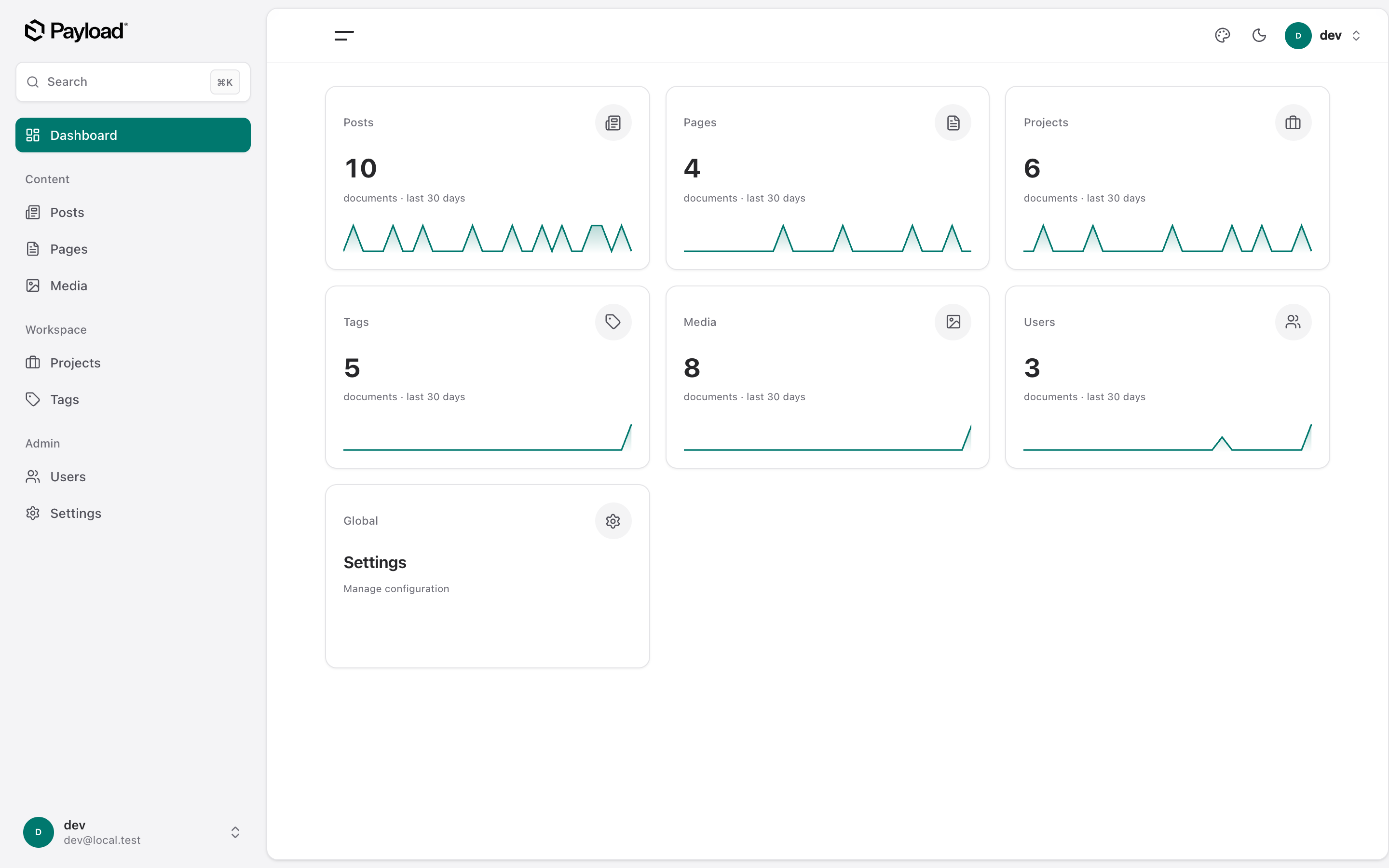The image size is (1389, 868).
Task: Click the Media card image icon
Action: (953, 322)
